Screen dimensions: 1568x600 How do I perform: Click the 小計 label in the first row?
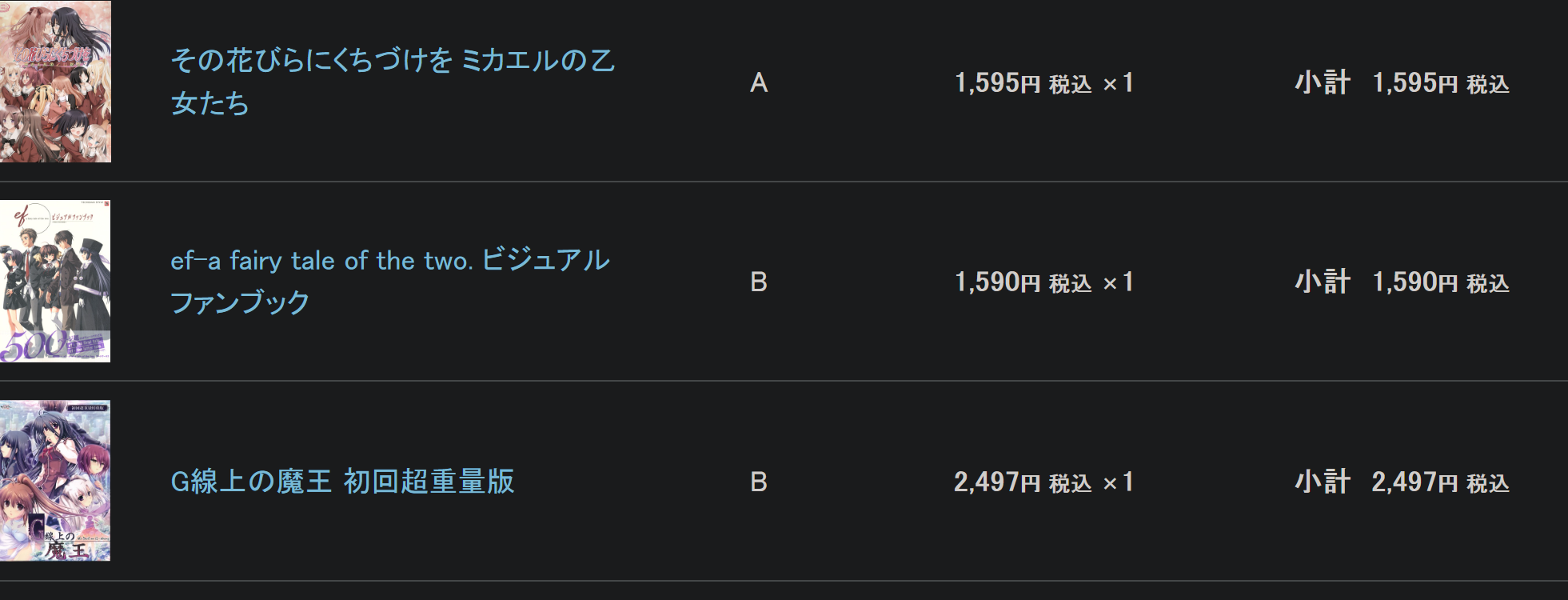[1323, 82]
